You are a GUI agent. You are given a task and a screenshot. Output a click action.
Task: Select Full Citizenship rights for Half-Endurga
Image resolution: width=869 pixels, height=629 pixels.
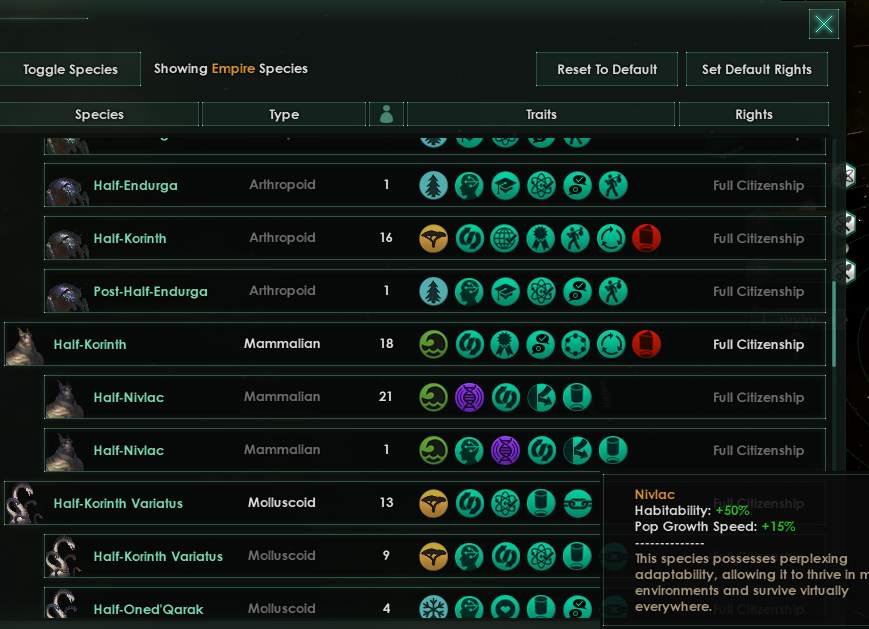[758, 185]
